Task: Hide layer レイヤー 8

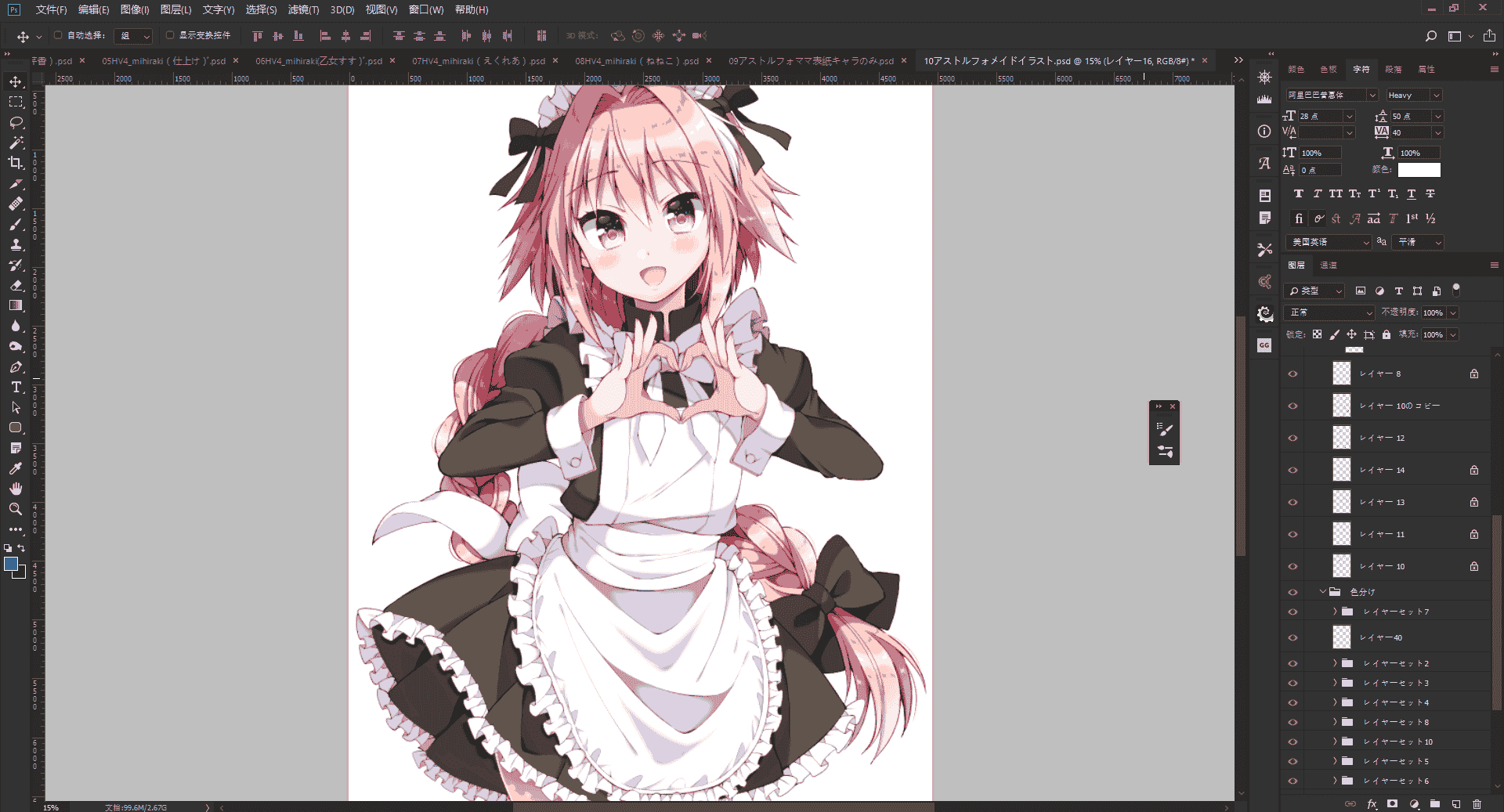Action: 1292,374
